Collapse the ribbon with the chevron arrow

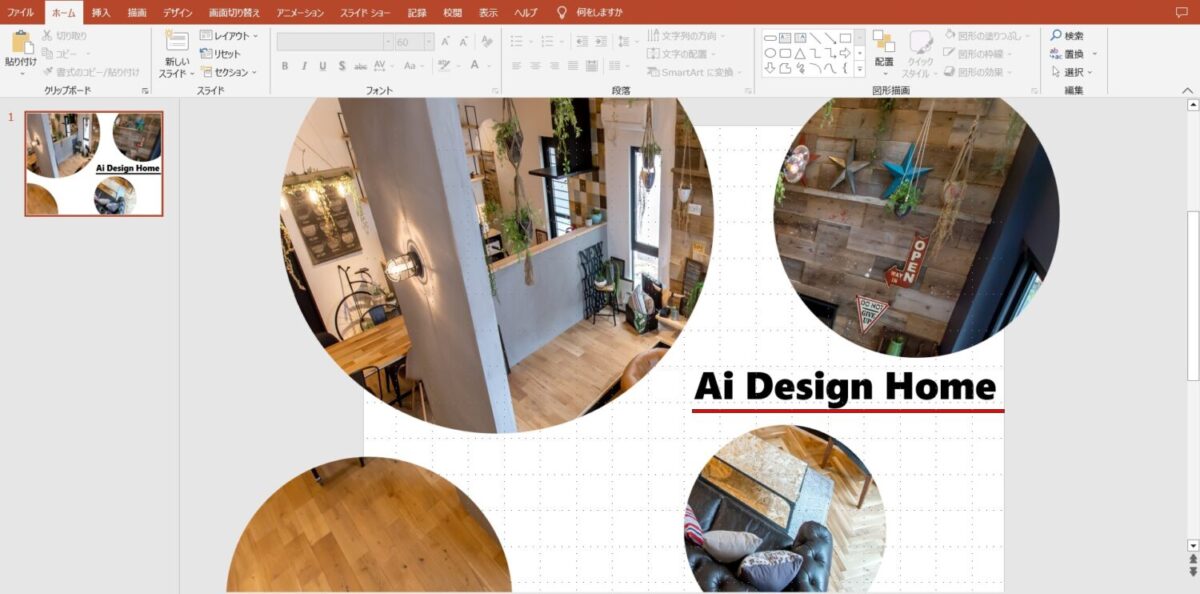click(1189, 90)
